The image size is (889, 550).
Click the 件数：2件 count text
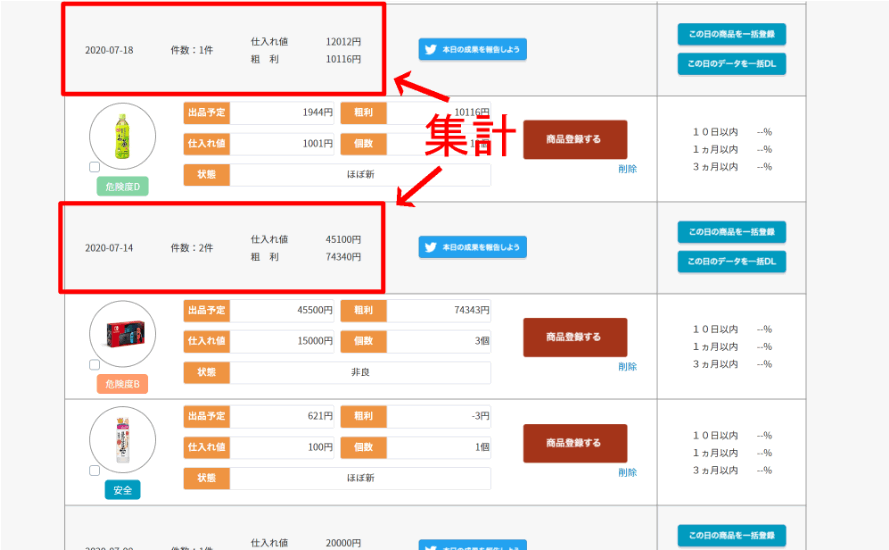tap(192, 248)
